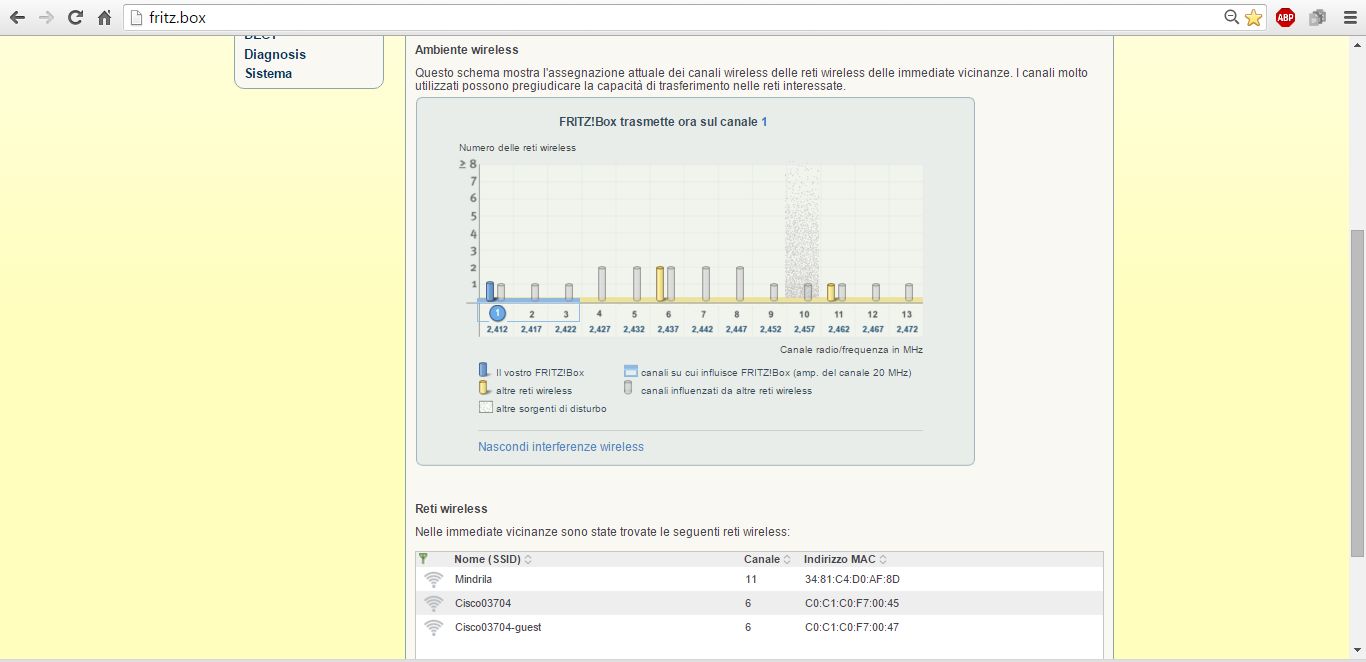Click the address bar showing fritz.box
The image size is (1366, 662).
680,17
